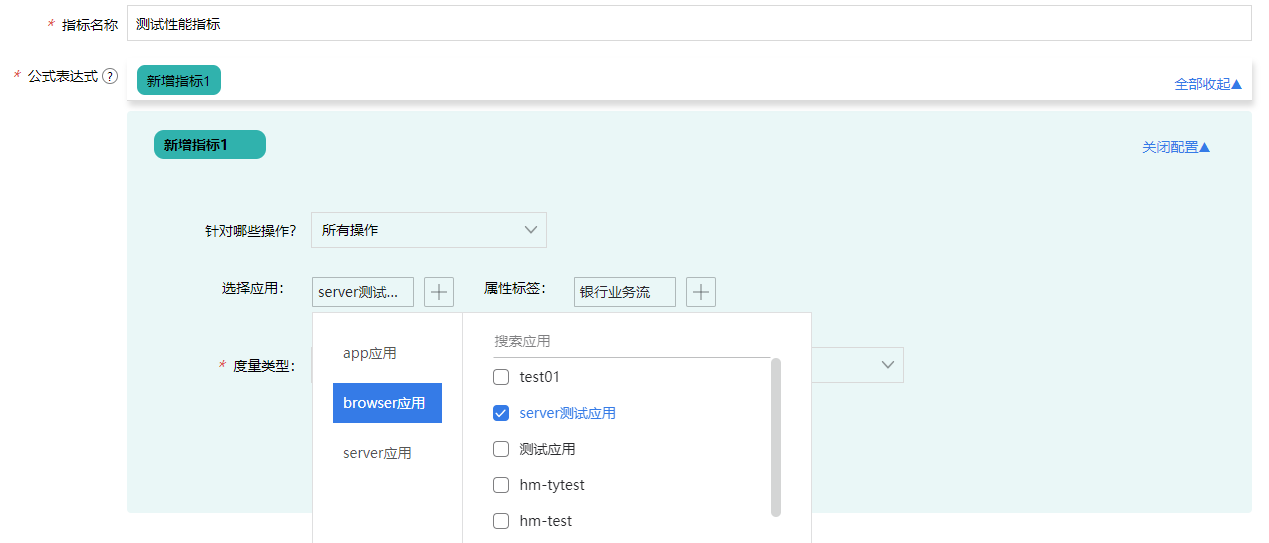Viewport: 1269px width, 543px height.
Task: Click plus icon next to 选择应用
Action: click(439, 292)
